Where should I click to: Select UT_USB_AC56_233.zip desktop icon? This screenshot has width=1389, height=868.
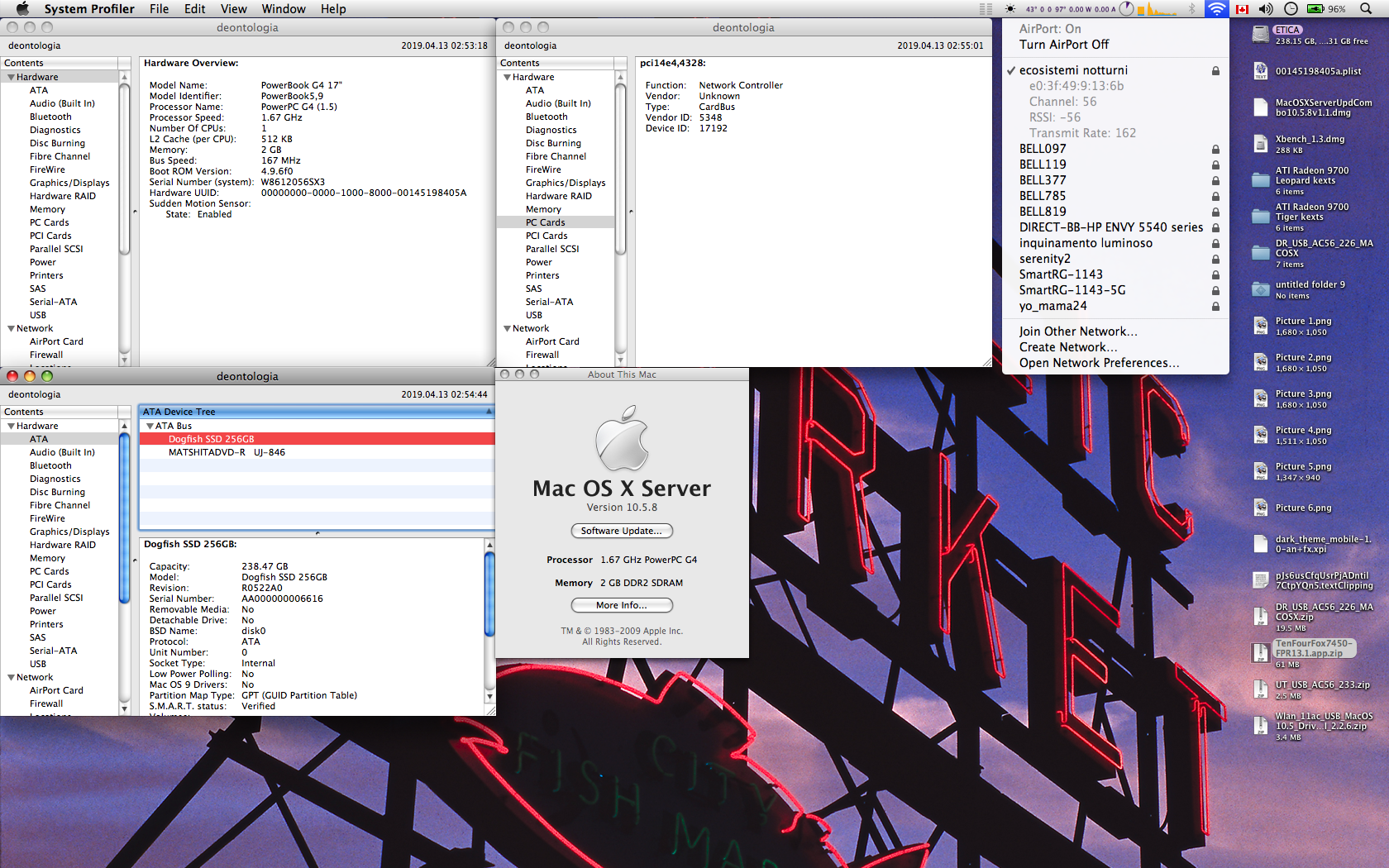tap(1260, 689)
